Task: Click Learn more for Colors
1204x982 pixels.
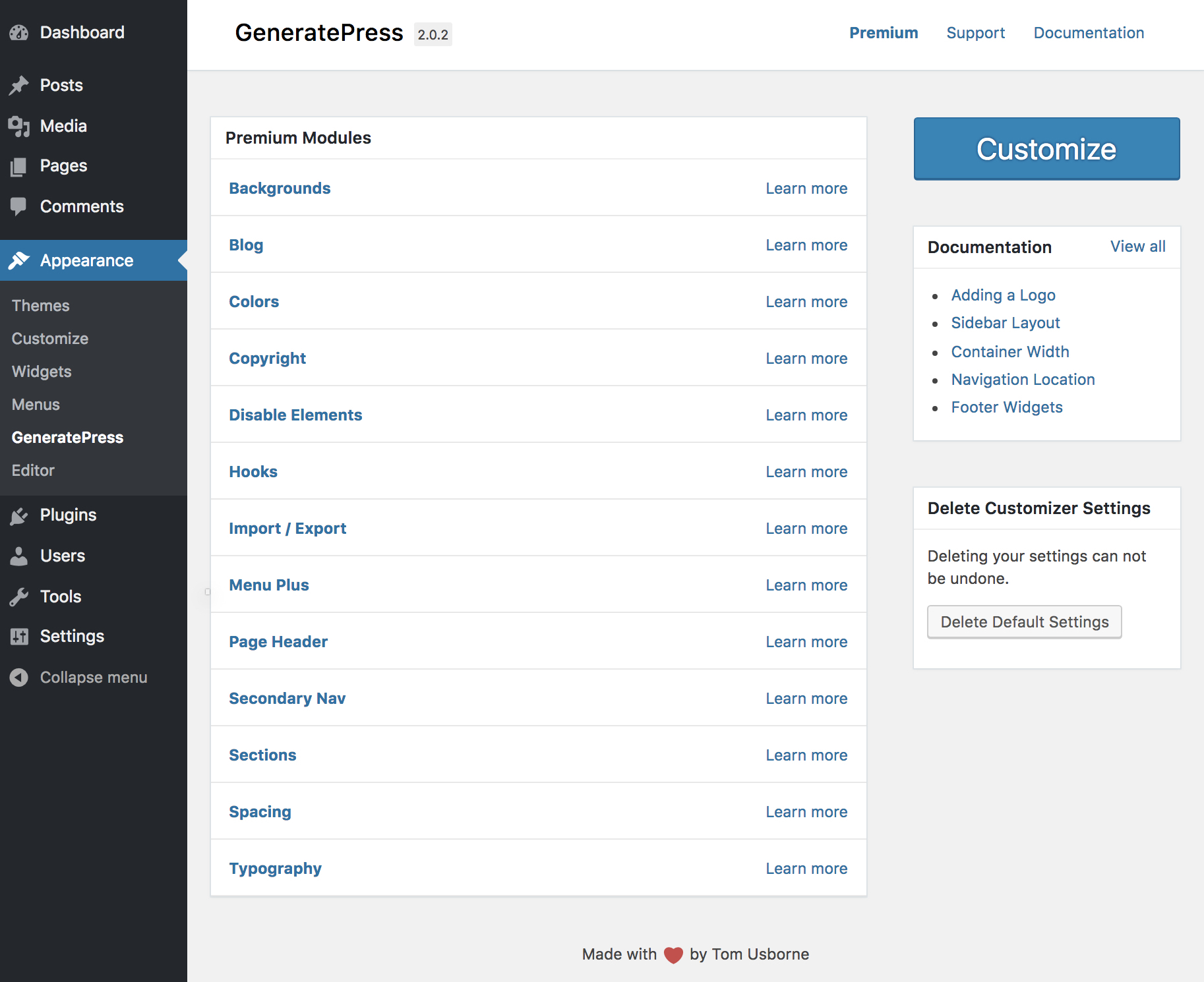Action: [x=806, y=302]
